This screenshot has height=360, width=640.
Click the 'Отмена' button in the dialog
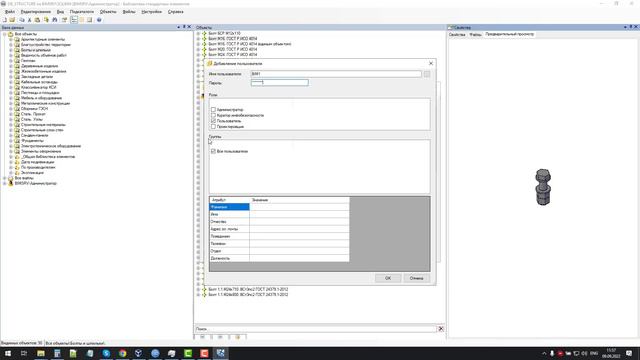tap(416, 278)
